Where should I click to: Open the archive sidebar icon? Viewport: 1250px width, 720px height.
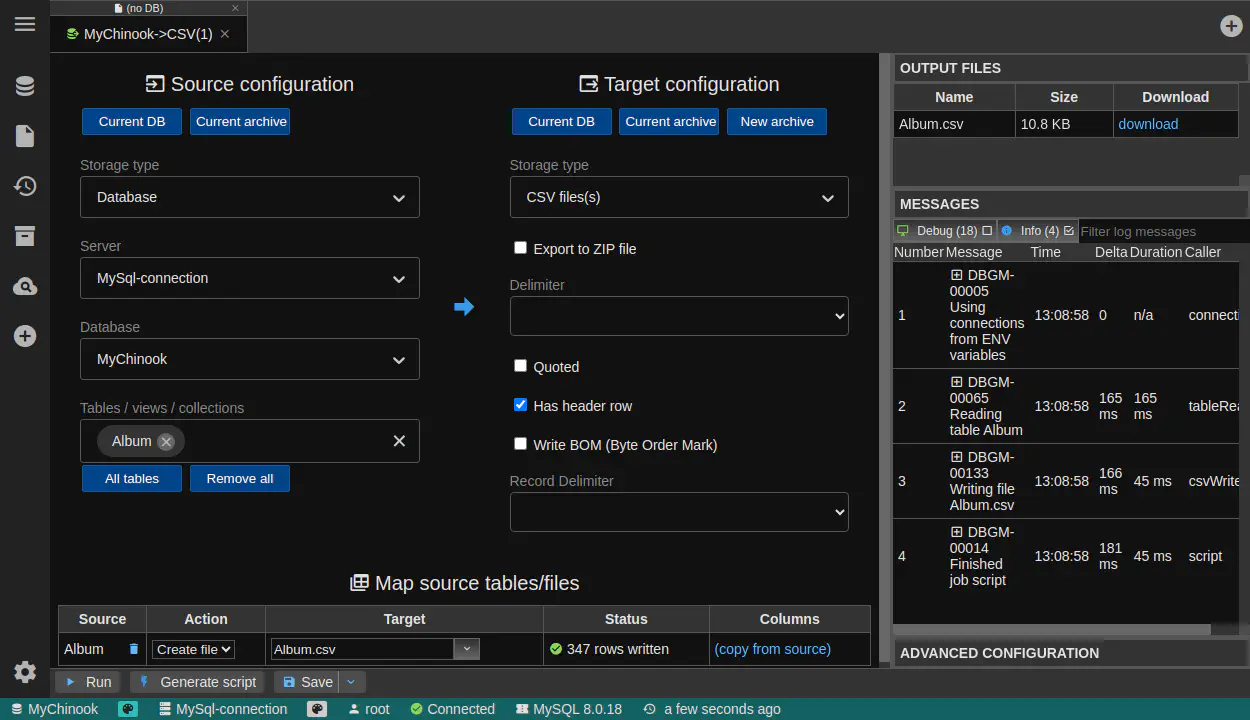click(25, 236)
